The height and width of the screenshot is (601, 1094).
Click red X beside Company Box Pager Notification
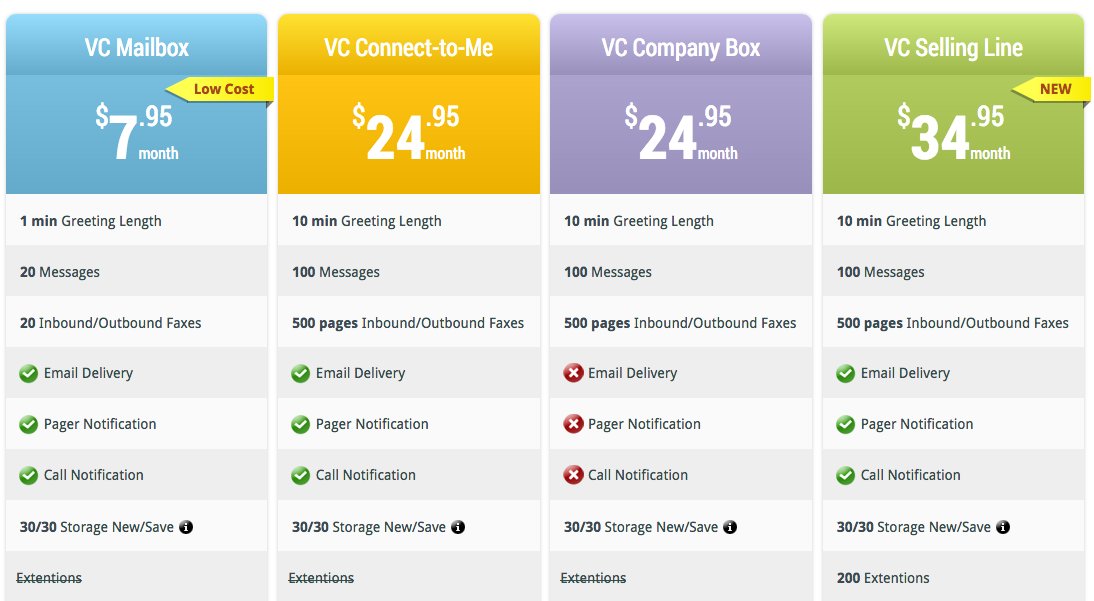(574, 424)
